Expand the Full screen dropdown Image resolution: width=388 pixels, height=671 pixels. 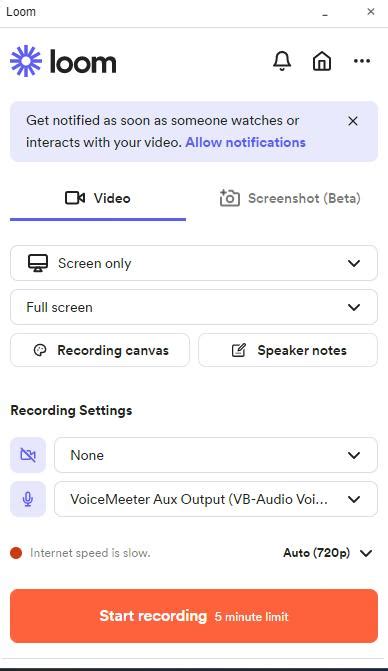(x=194, y=307)
